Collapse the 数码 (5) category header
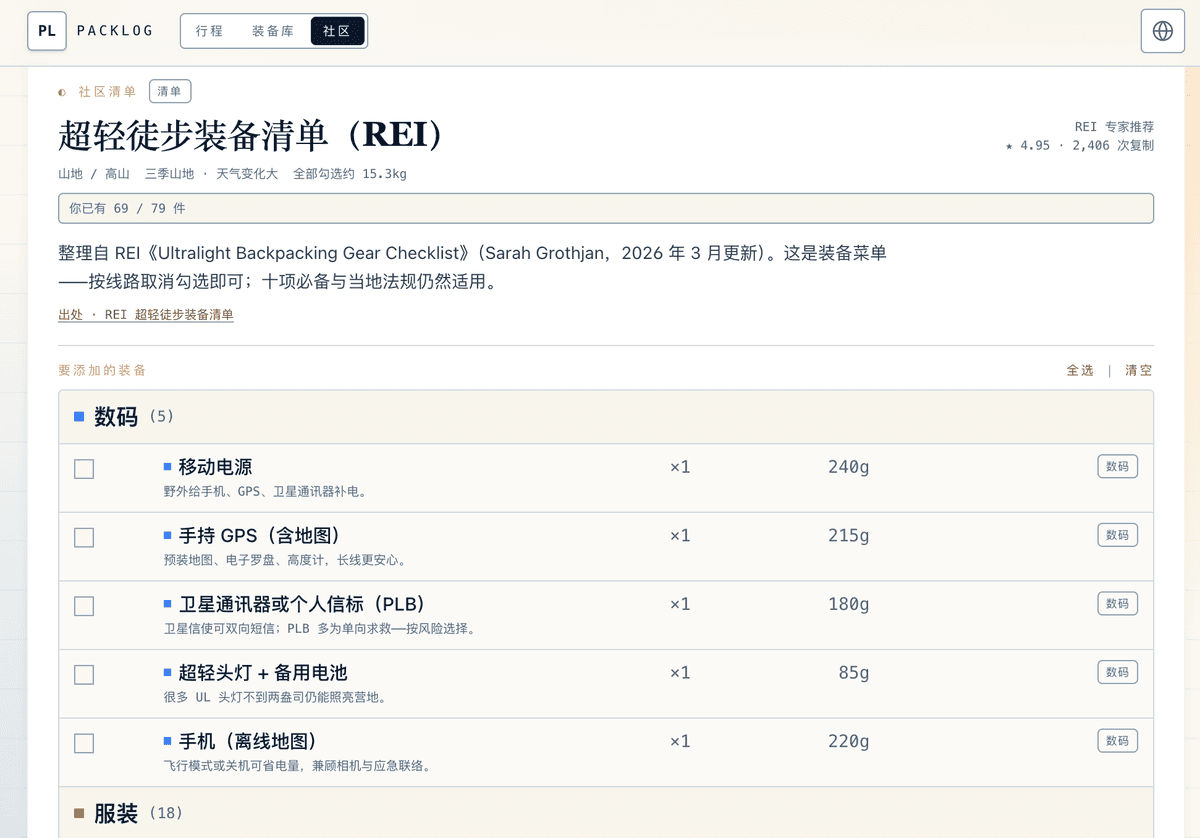 [x=606, y=417]
